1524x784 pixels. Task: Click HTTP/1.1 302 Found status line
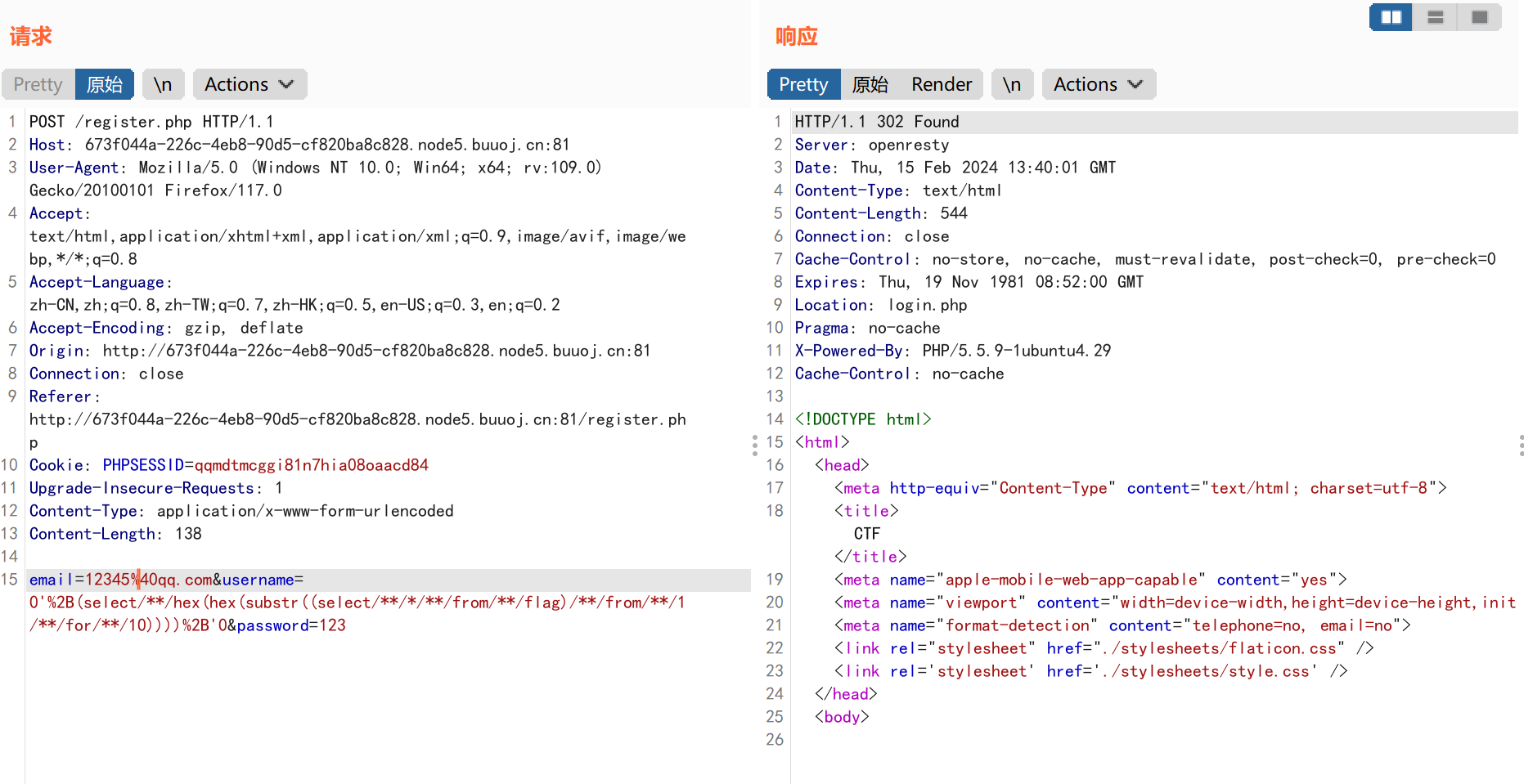click(x=877, y=122)
